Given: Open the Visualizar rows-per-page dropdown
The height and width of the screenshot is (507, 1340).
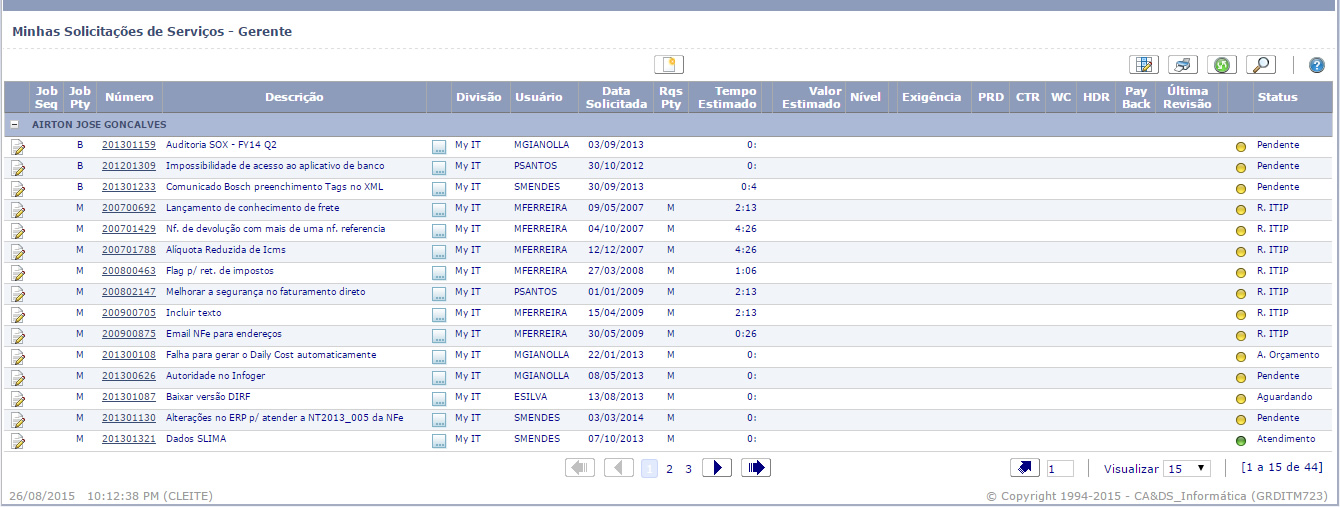Looking at the screenshot, I should click(x=1187, y=468).
